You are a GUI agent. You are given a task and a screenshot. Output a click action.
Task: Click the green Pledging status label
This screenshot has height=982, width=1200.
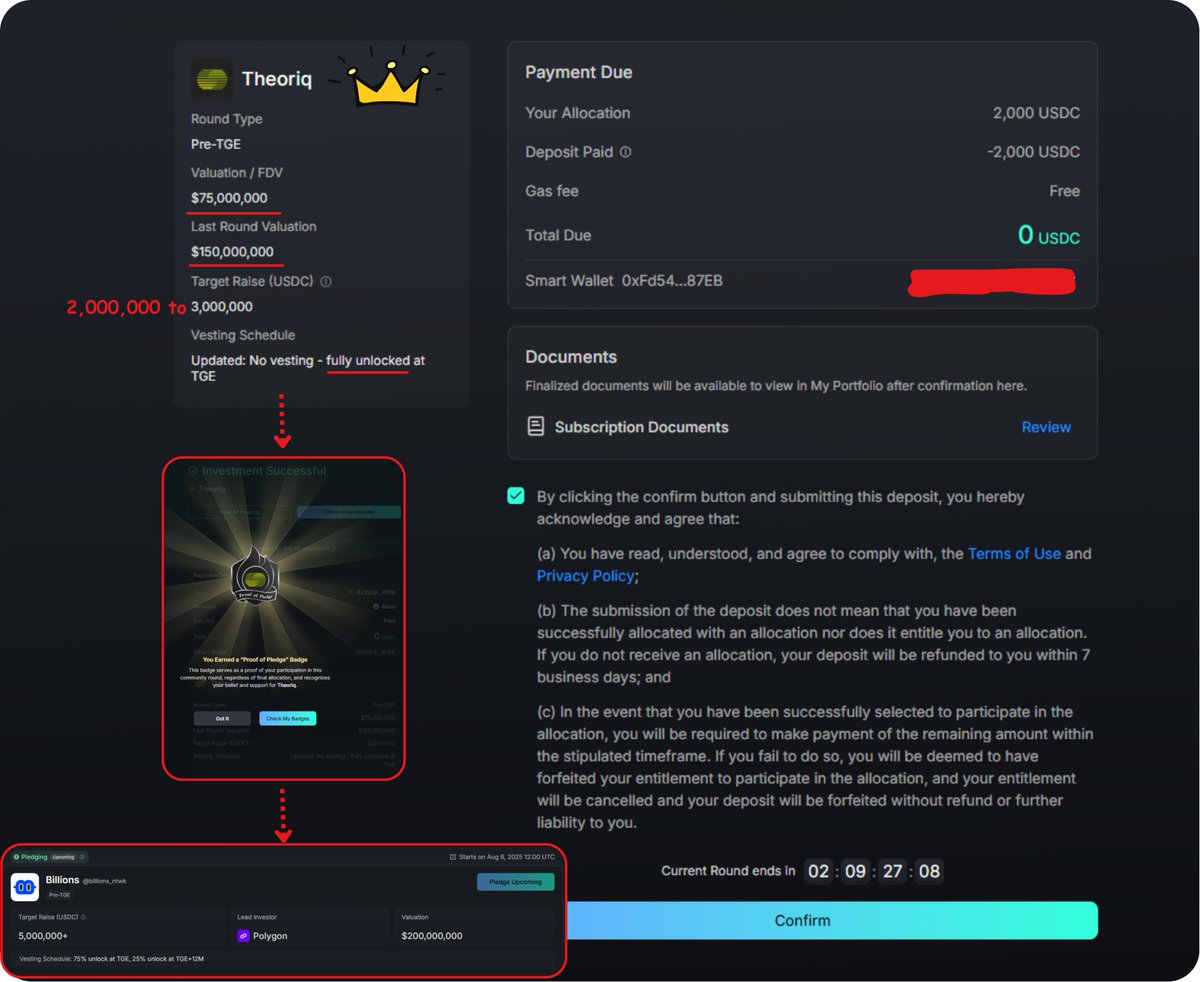(x=34, y=857)
